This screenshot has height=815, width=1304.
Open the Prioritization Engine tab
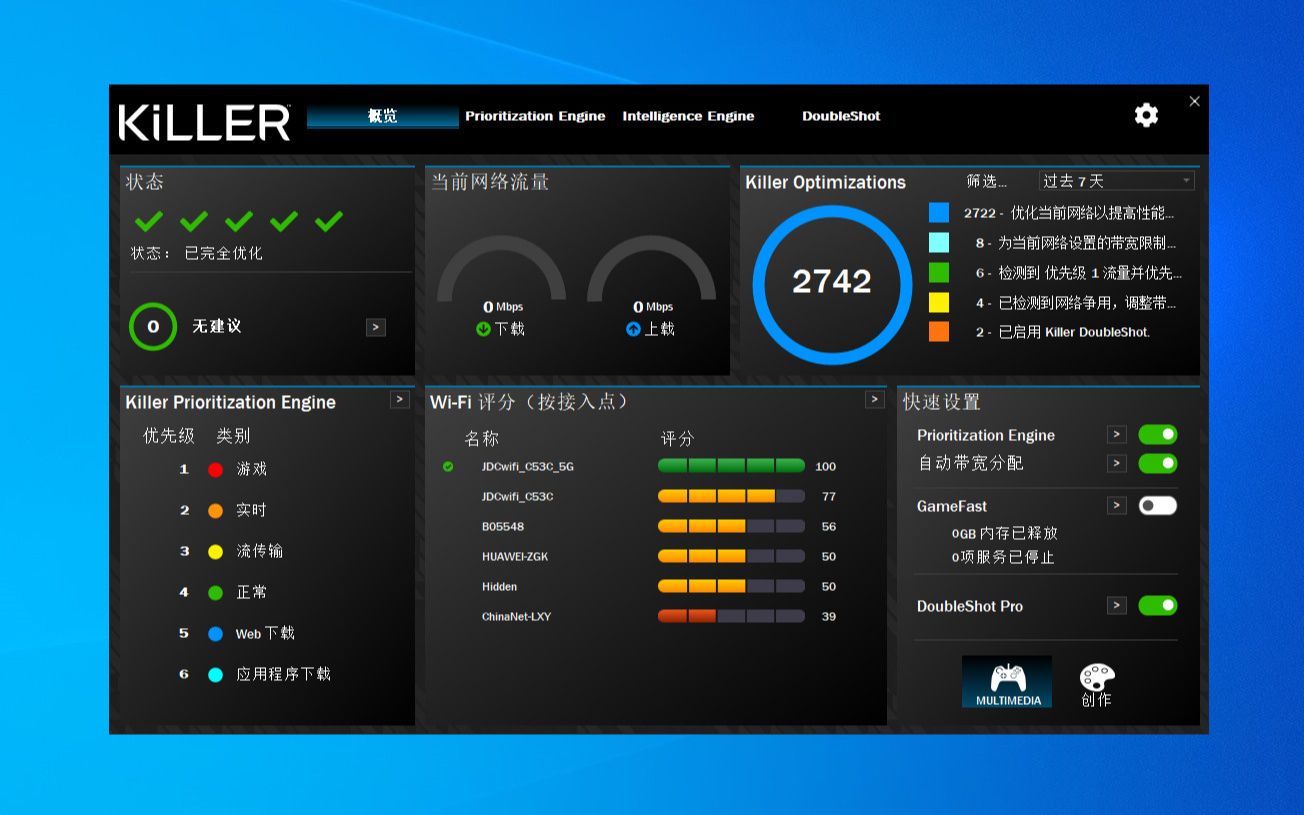pyautogui.click(x=535, y=116)
